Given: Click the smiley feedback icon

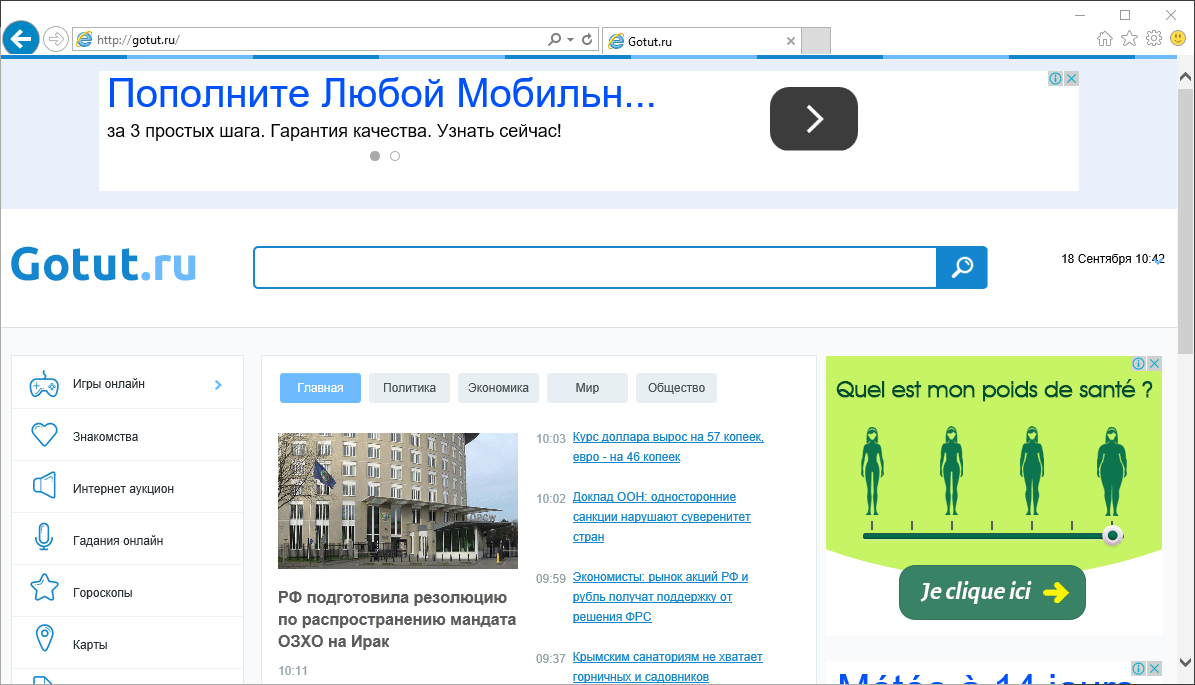Looking at the screenshot, I should click(1177, 38).
